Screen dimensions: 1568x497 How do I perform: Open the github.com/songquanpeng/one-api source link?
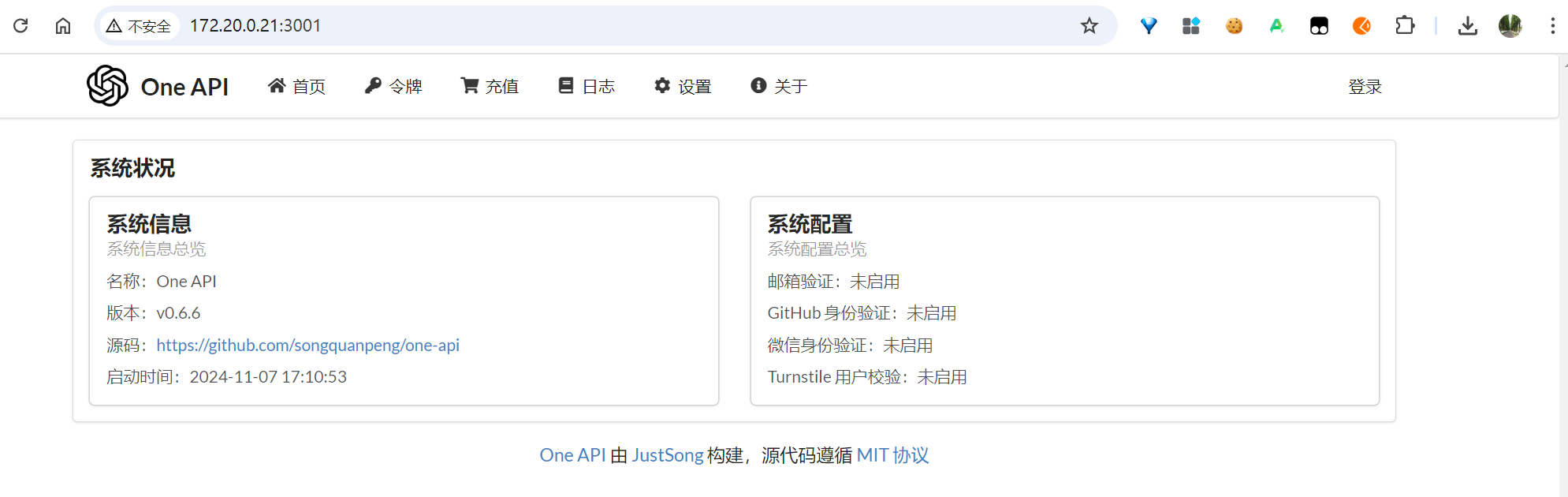[307, 346]
